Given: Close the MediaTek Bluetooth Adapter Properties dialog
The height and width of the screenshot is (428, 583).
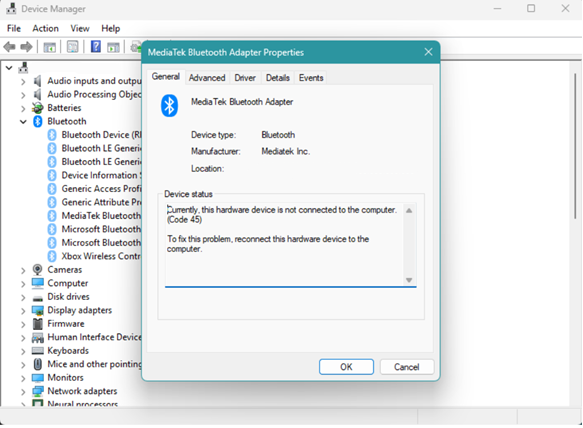Looking at the screenshot, I should click(x=428, y=52).
